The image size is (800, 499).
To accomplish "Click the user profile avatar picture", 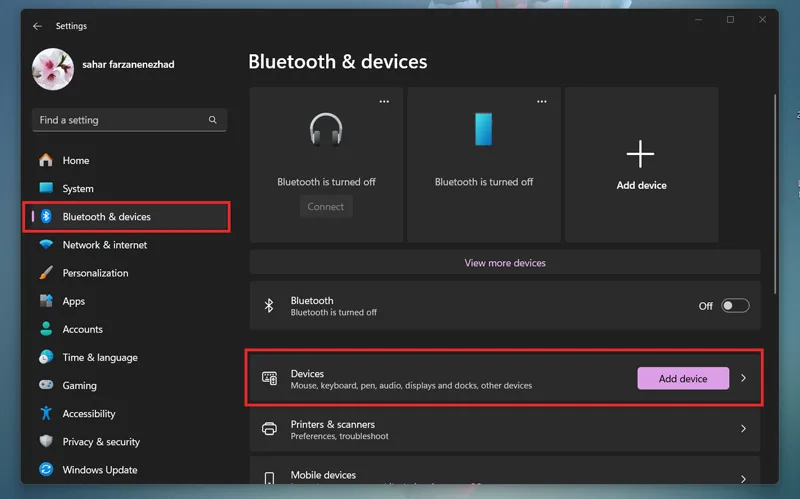I will pos(53,69).
